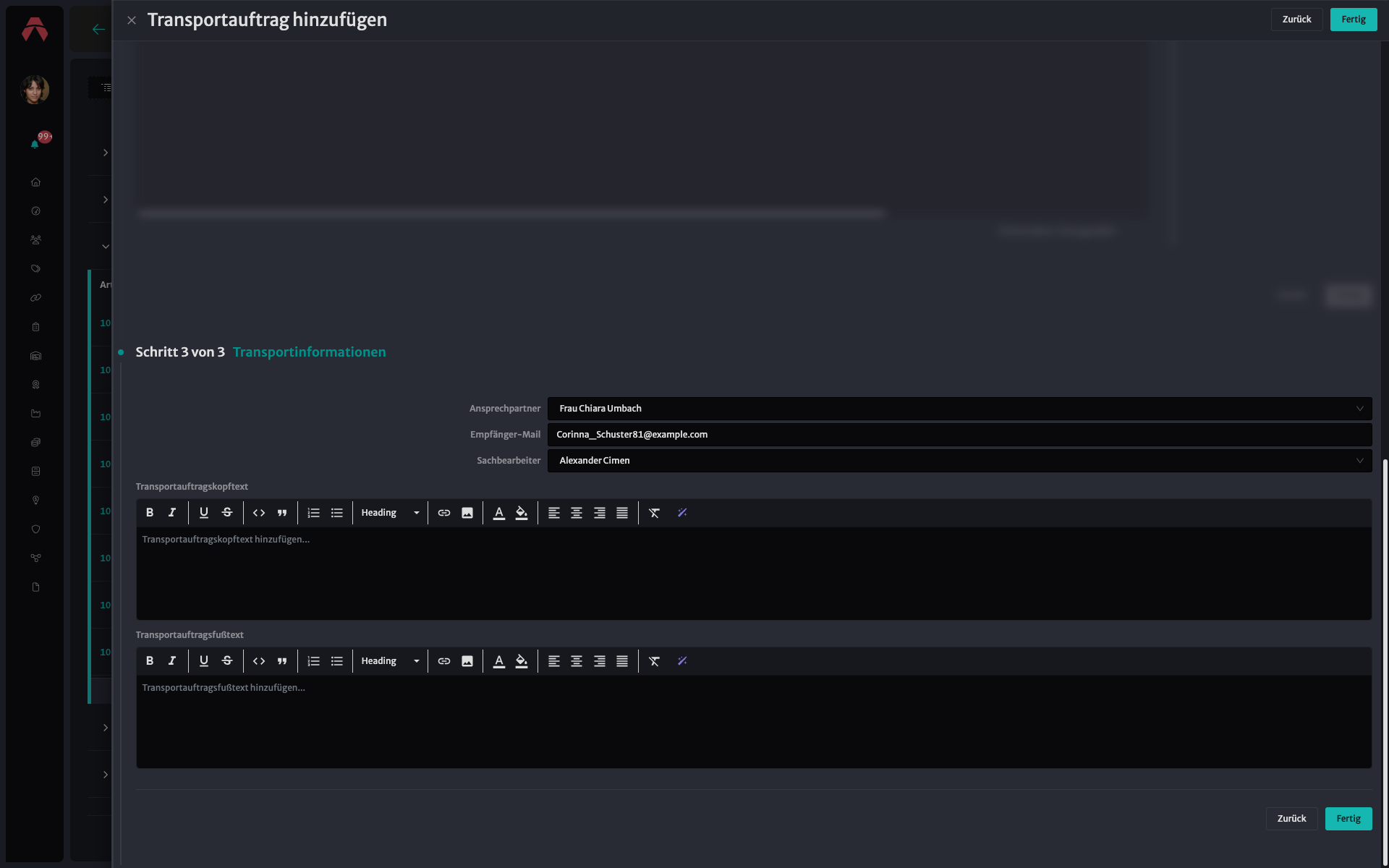Open the contacts group icon in sidebar
Image resolution: width=1389 pixels, height=868 pixels.
point(35,240)
